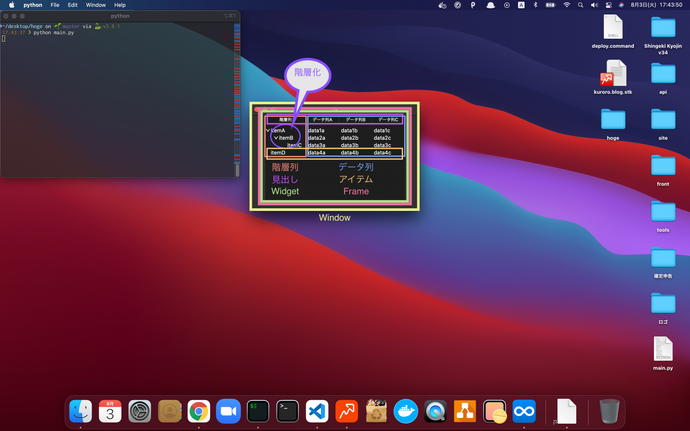
Task: Open QuickTime Player from the Dock
Action: click(435, 411)
